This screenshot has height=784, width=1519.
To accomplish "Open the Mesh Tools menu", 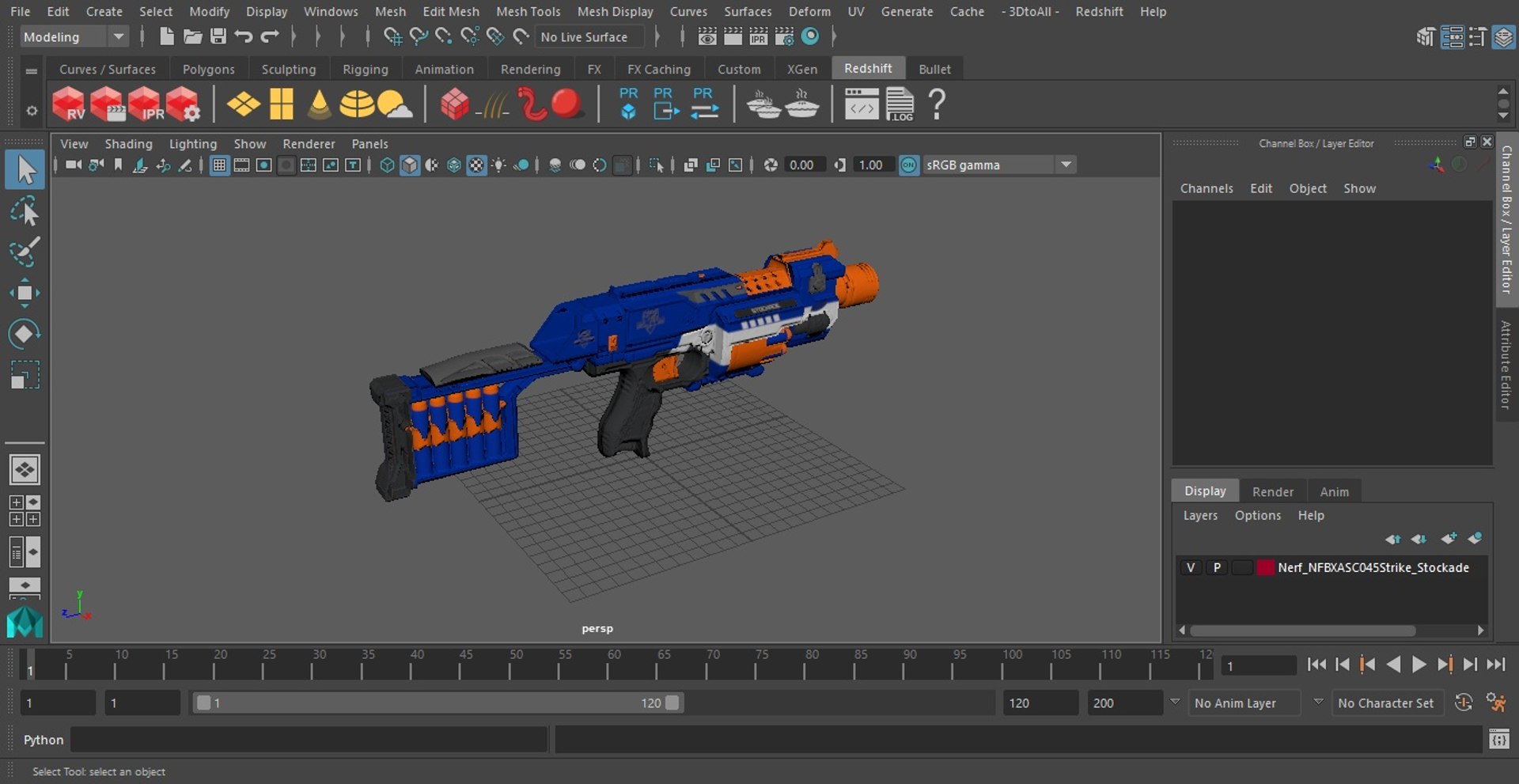I will coord(528,11).
